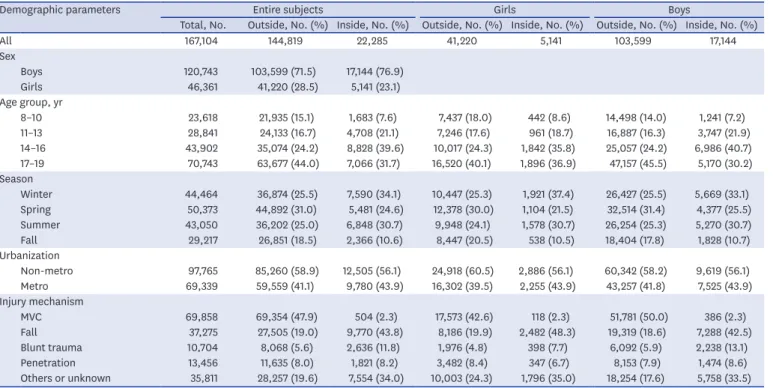Screen dimensions: 773x388
Task: Select the '11–13' age row label
Action: [x=32, y=133]
